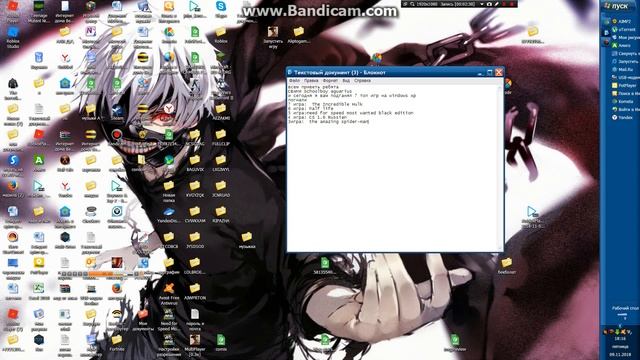Open the Amigo browser desktop shortcut
This screenshot has height=360, width=640.
pos(39,163)
